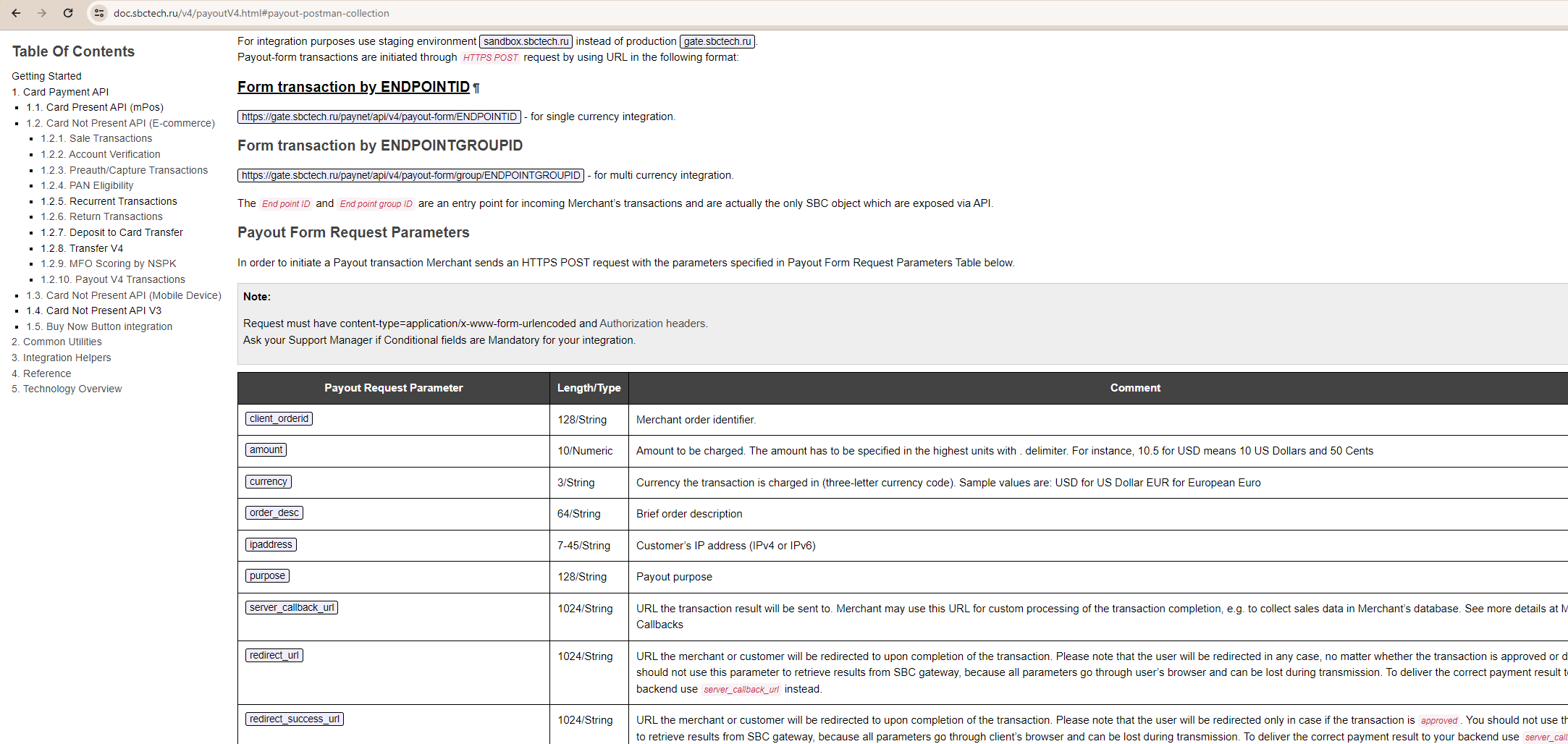Open site information icon in address bar

click(x=99, y=13)
